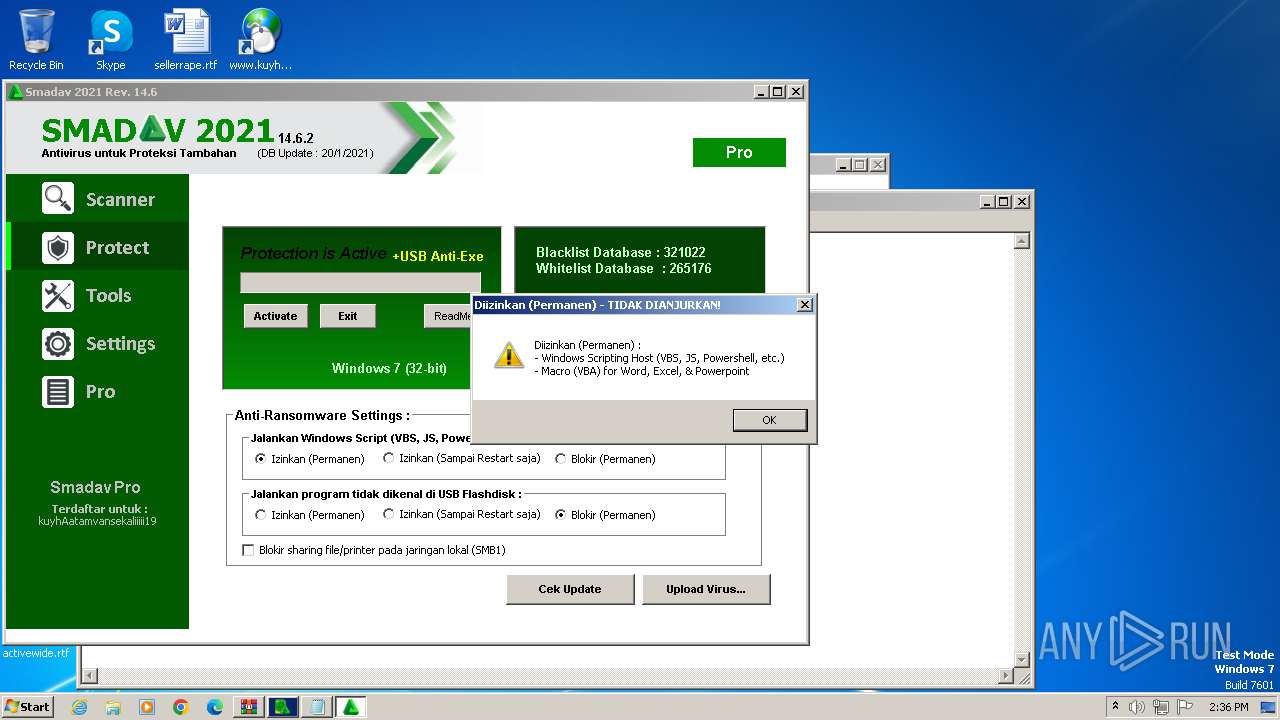This screenshot has height=720, width=1280.
Task: Switch to WinRAR taskbar item
Action: tap(249, 707)
